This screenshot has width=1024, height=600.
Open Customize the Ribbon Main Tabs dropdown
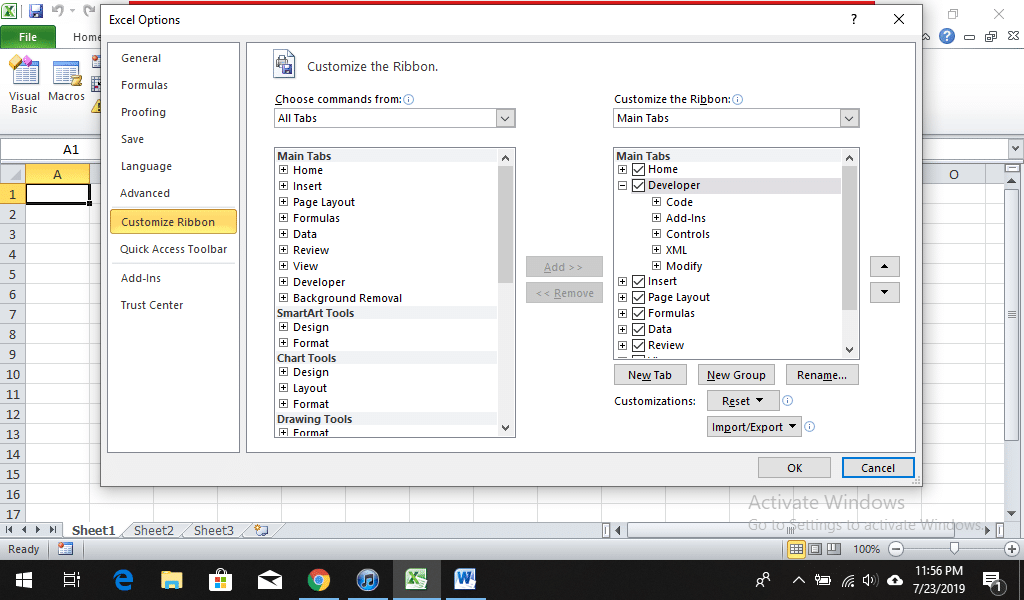[849, 118]
